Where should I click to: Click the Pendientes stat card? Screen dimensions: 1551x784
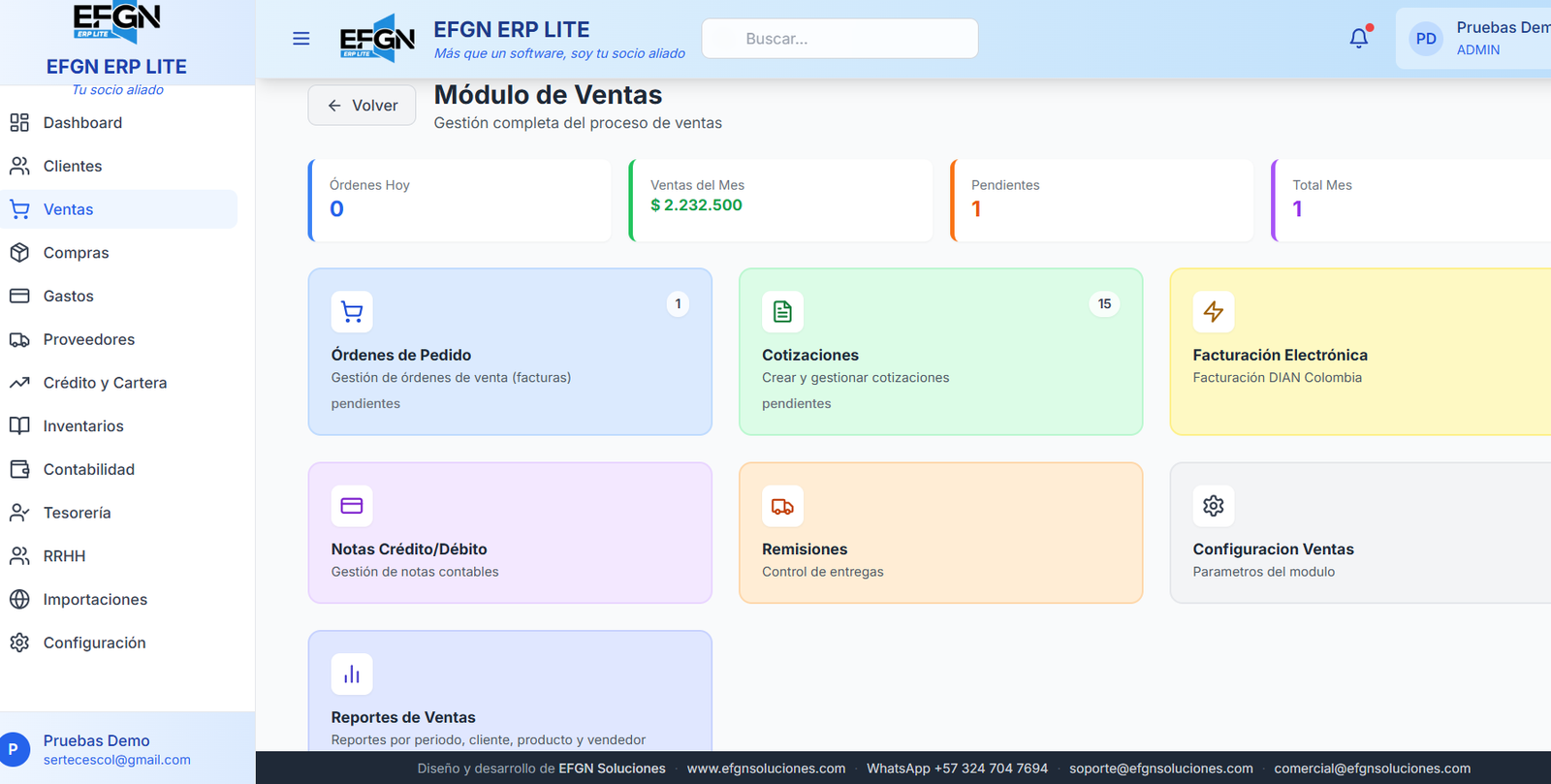click(1101, 201)
